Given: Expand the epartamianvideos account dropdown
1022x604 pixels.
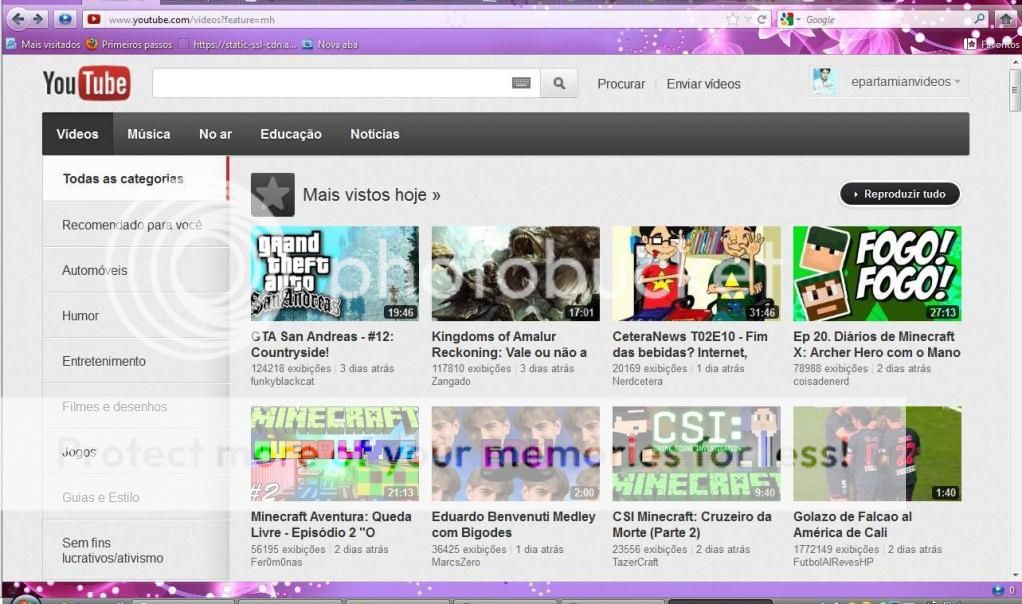Looking at the screenshot, I should click(x=957, y=82).
